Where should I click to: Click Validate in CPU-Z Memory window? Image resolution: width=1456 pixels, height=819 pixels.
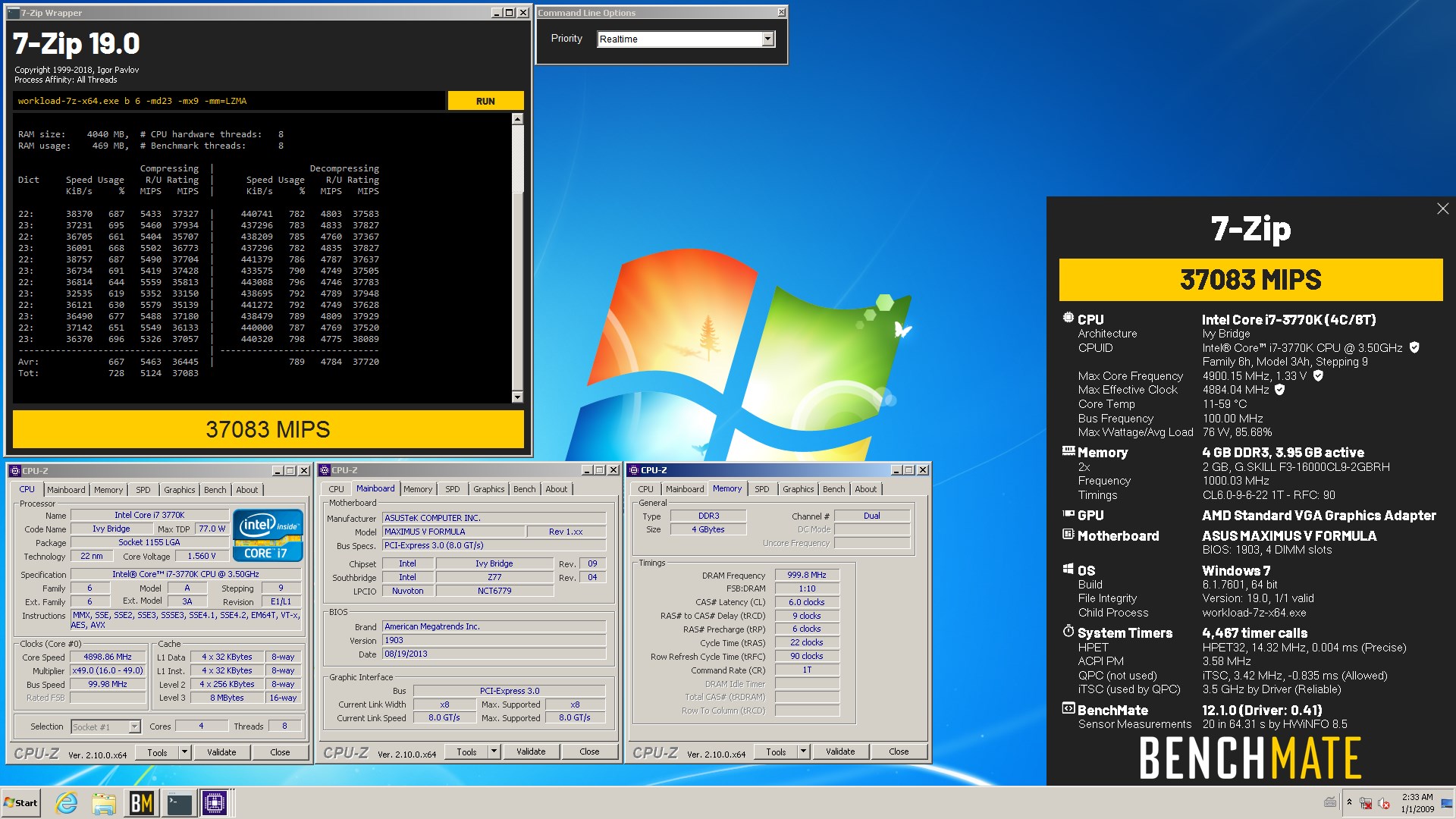(x=840, y=752)
